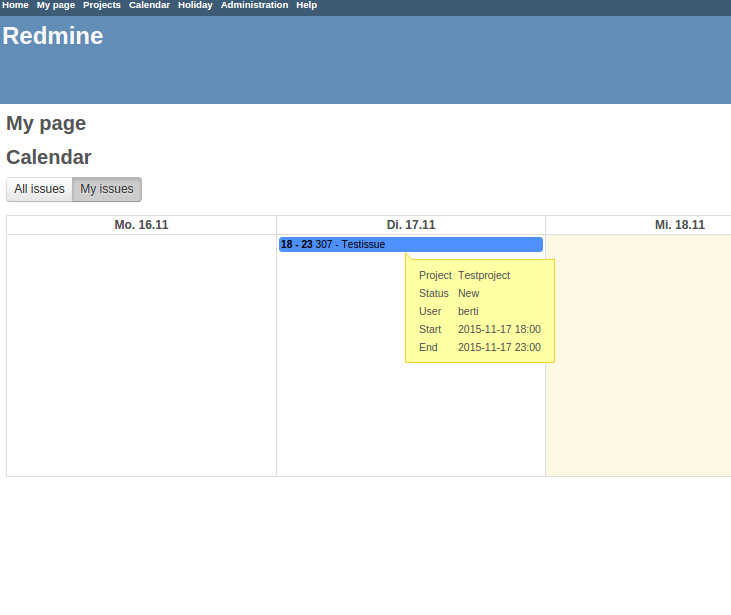Viewport: 731px width, 615px height.
Task: Open the Help link in top bar
Action: 306,5
